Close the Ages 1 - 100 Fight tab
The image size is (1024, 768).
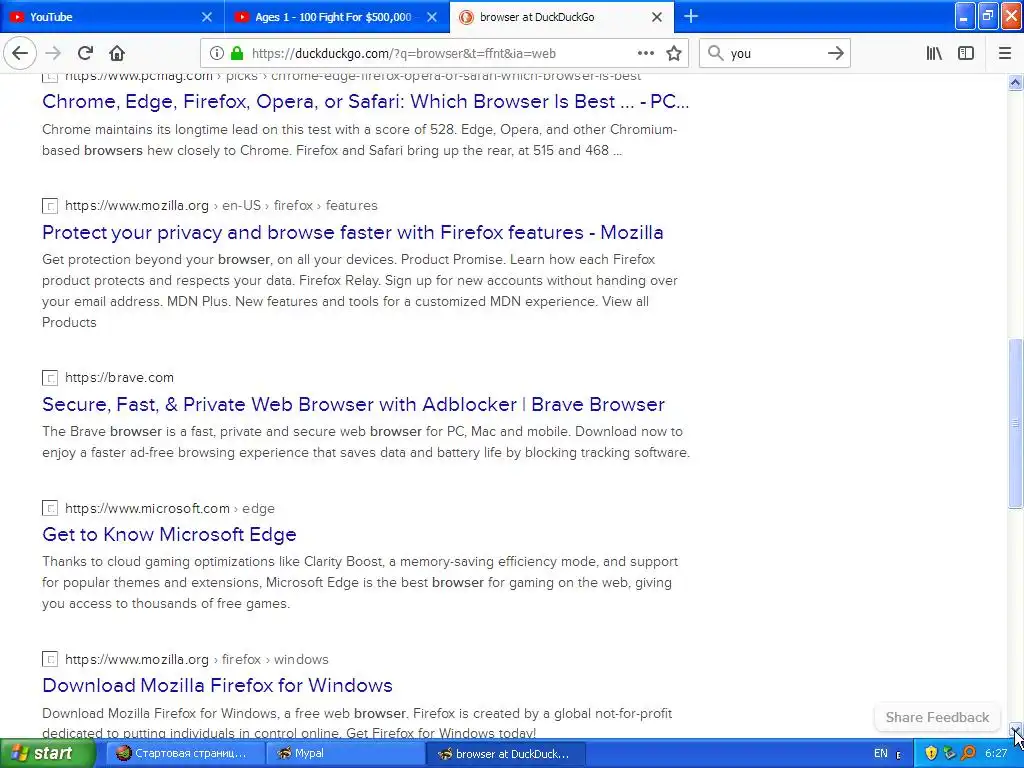tap(432, 17)
